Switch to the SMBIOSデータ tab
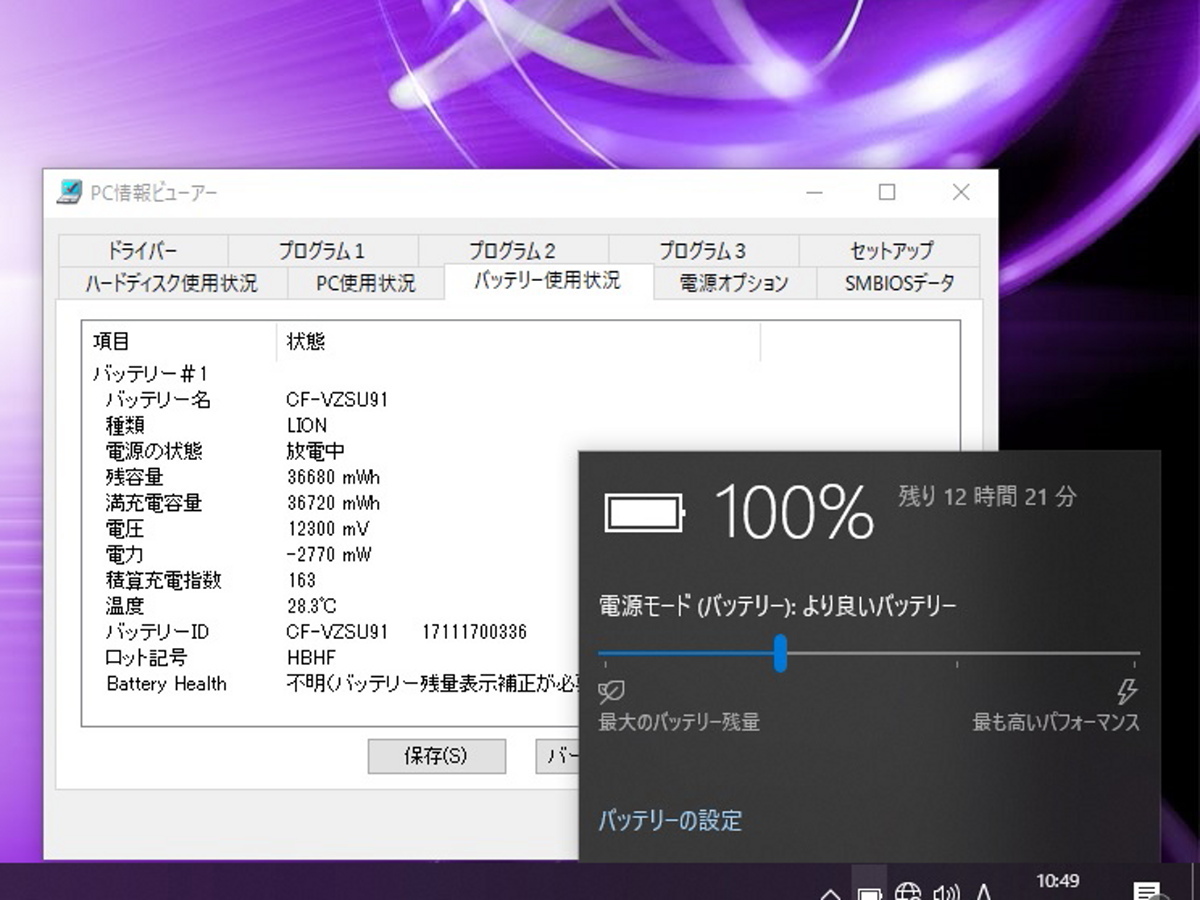 tap(899, 283)
